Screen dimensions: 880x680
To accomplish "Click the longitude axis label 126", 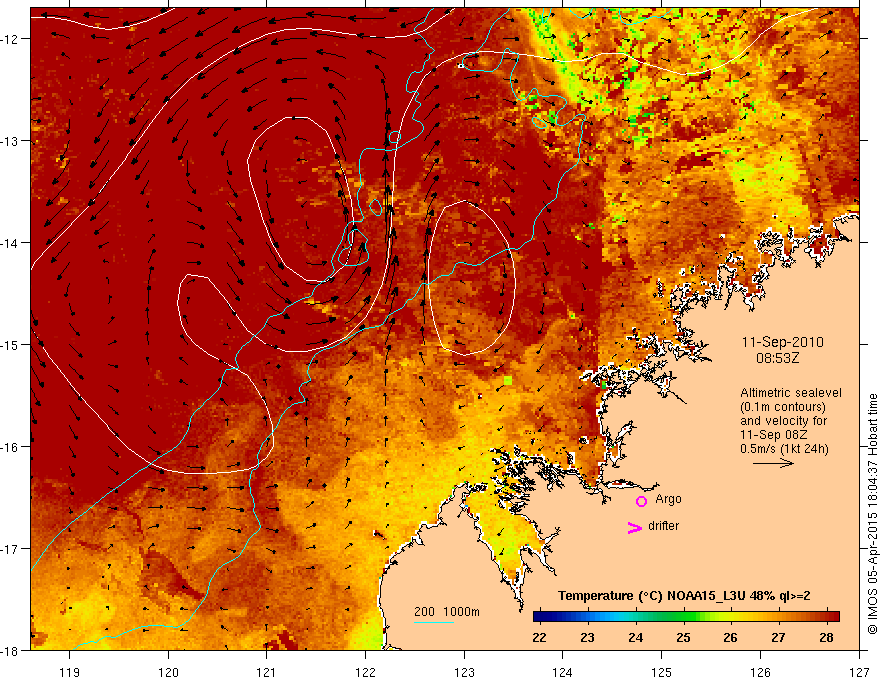I will 760,672.
